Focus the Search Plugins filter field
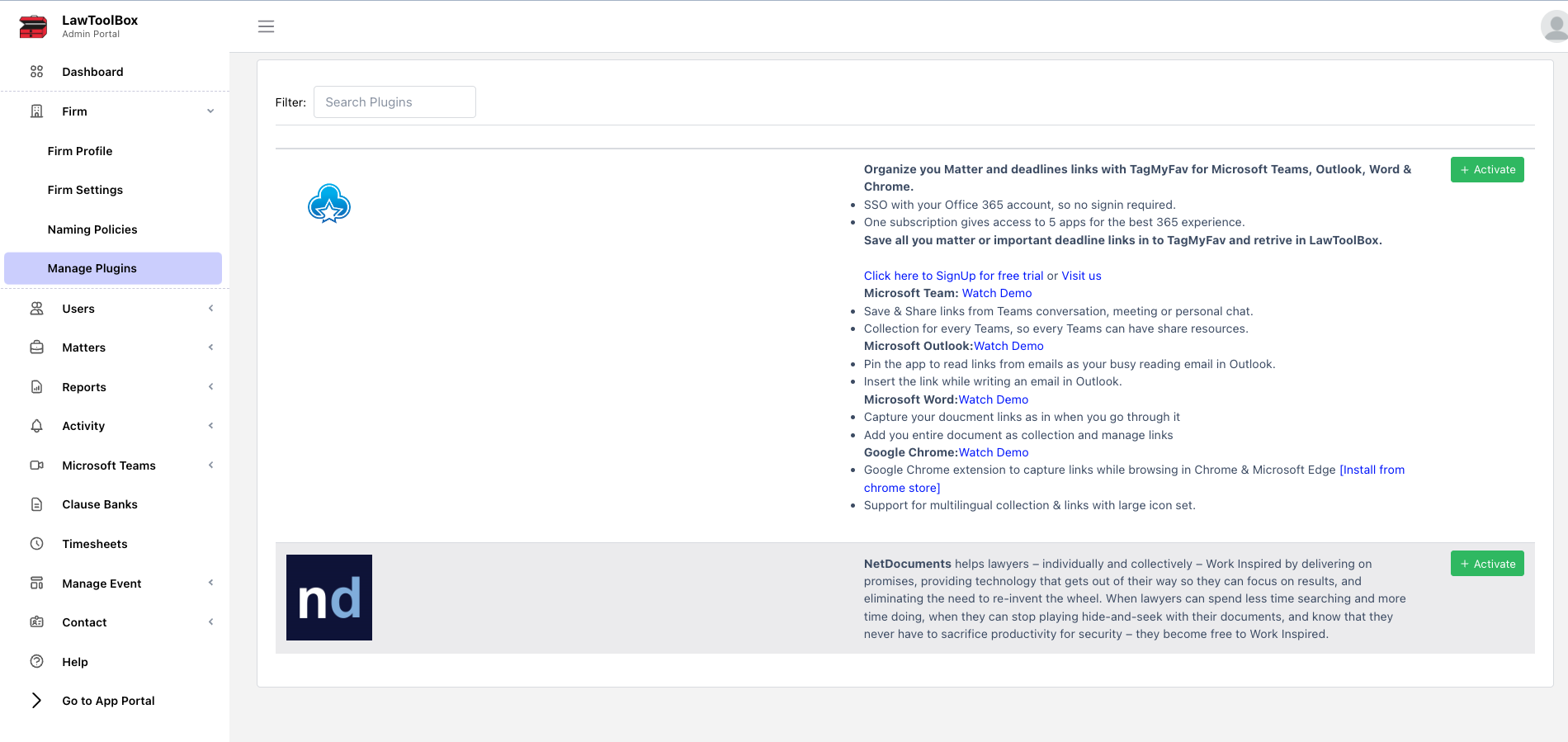Viewport: 1568px width, 742px height. point(394,102)
